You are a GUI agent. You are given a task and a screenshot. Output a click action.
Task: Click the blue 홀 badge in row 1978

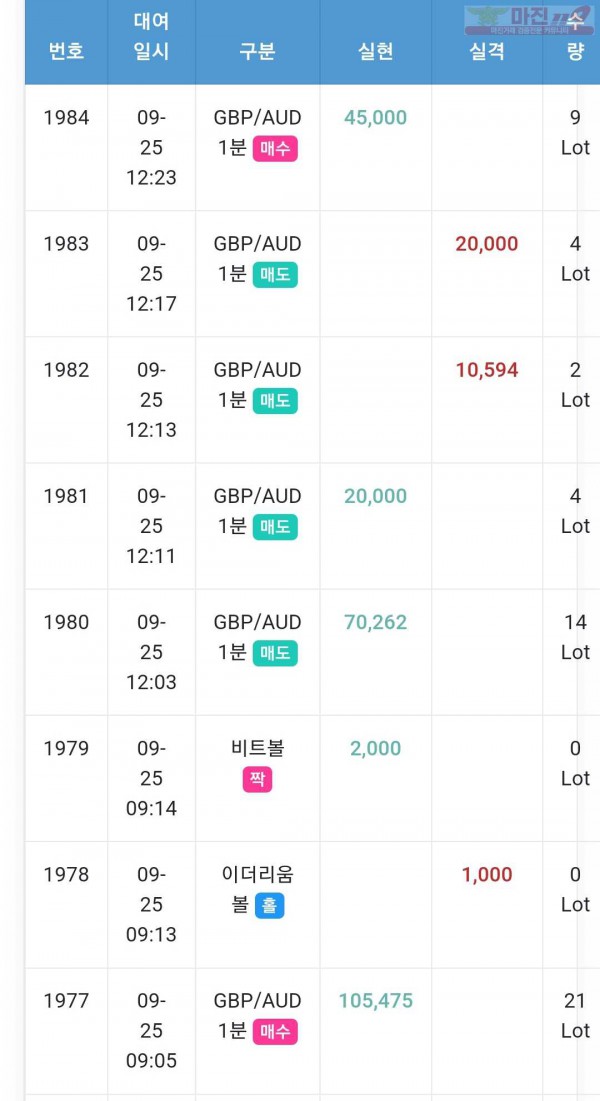pos(269,905)
